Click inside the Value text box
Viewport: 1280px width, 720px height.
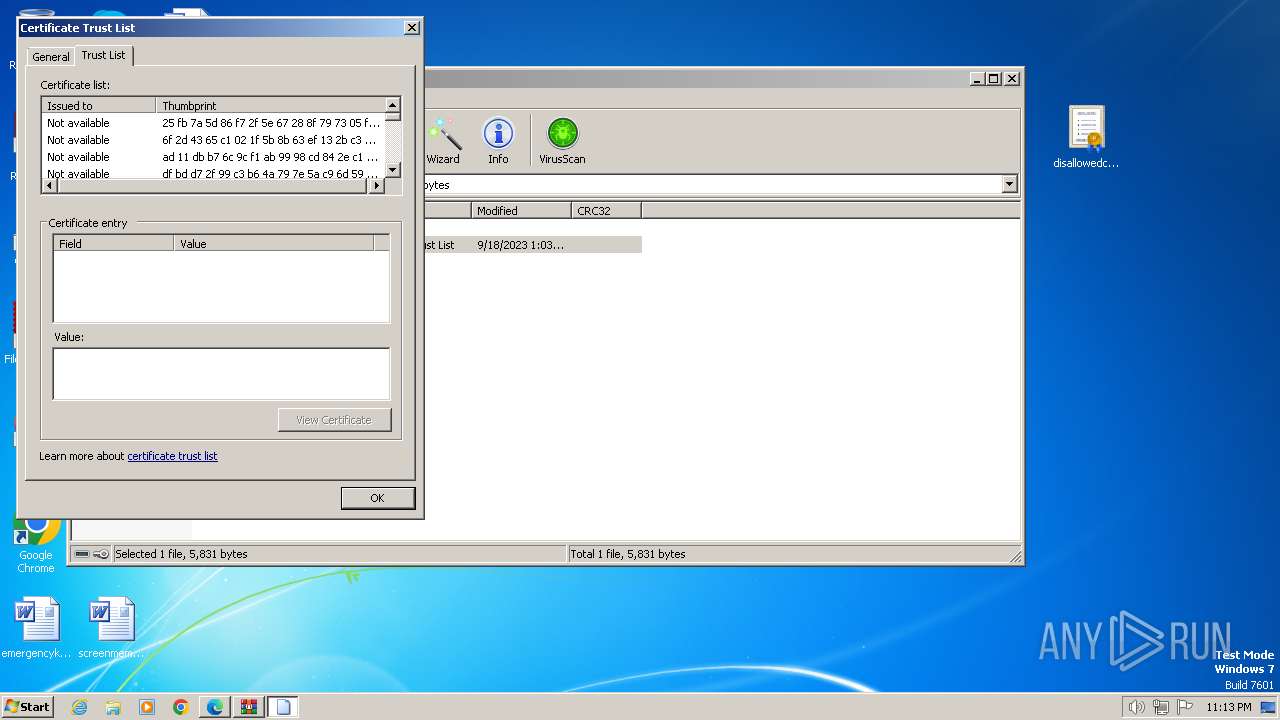tap(221, 373)
